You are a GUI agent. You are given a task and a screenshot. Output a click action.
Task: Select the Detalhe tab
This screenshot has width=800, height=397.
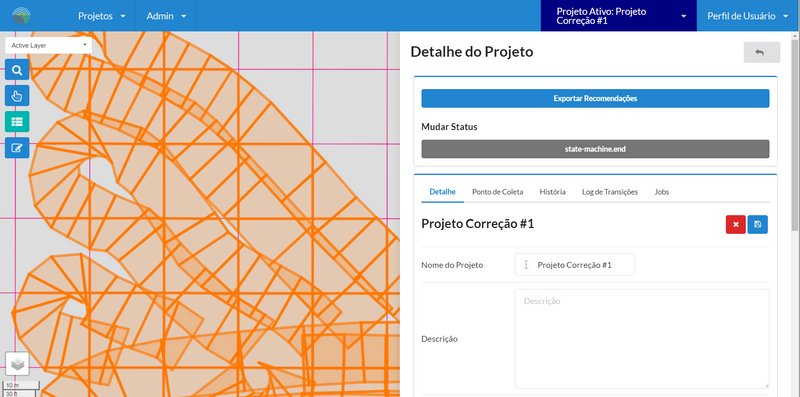442,192
